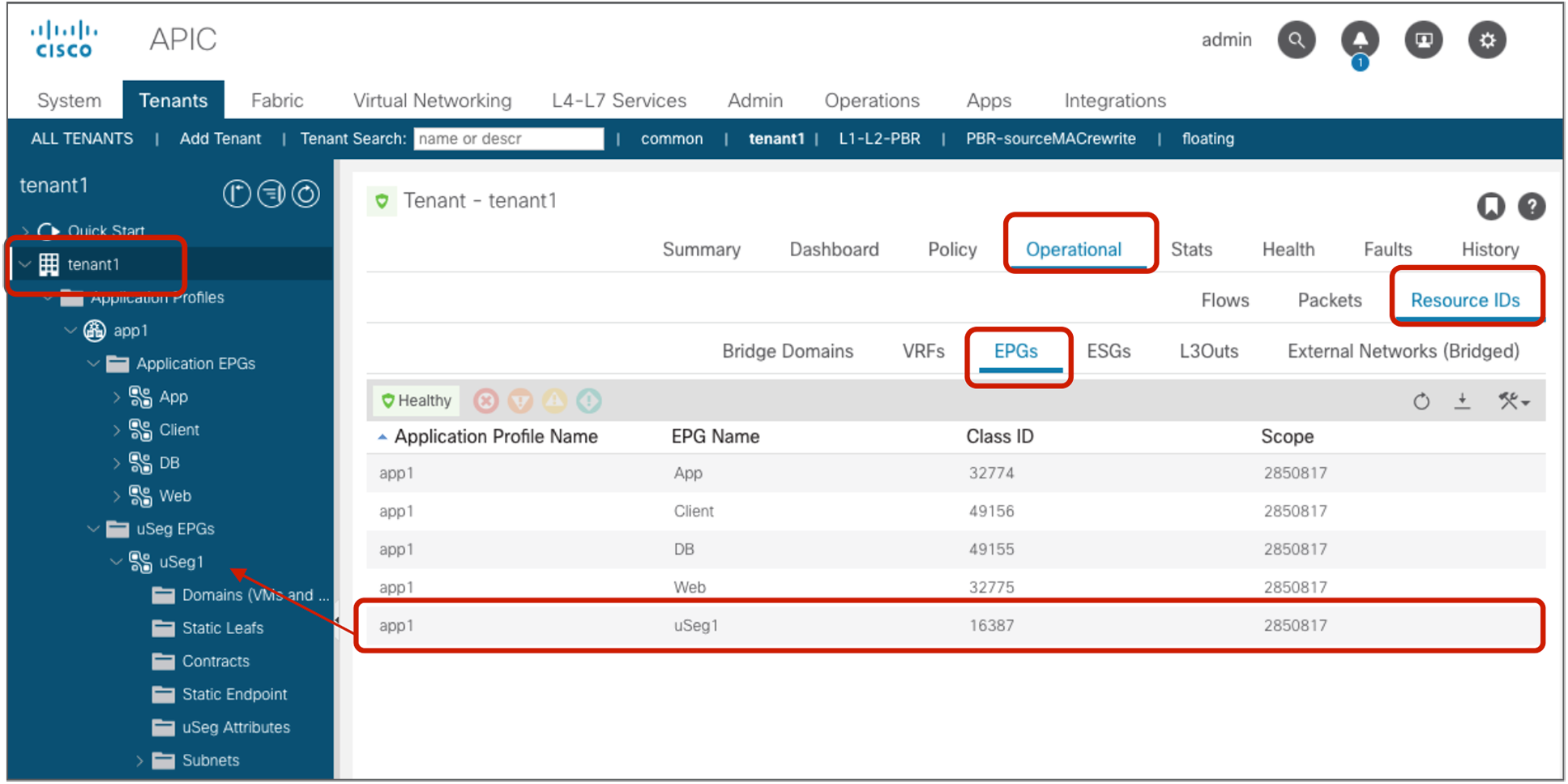Open the notifications bell icon

tap(1360, 40)
